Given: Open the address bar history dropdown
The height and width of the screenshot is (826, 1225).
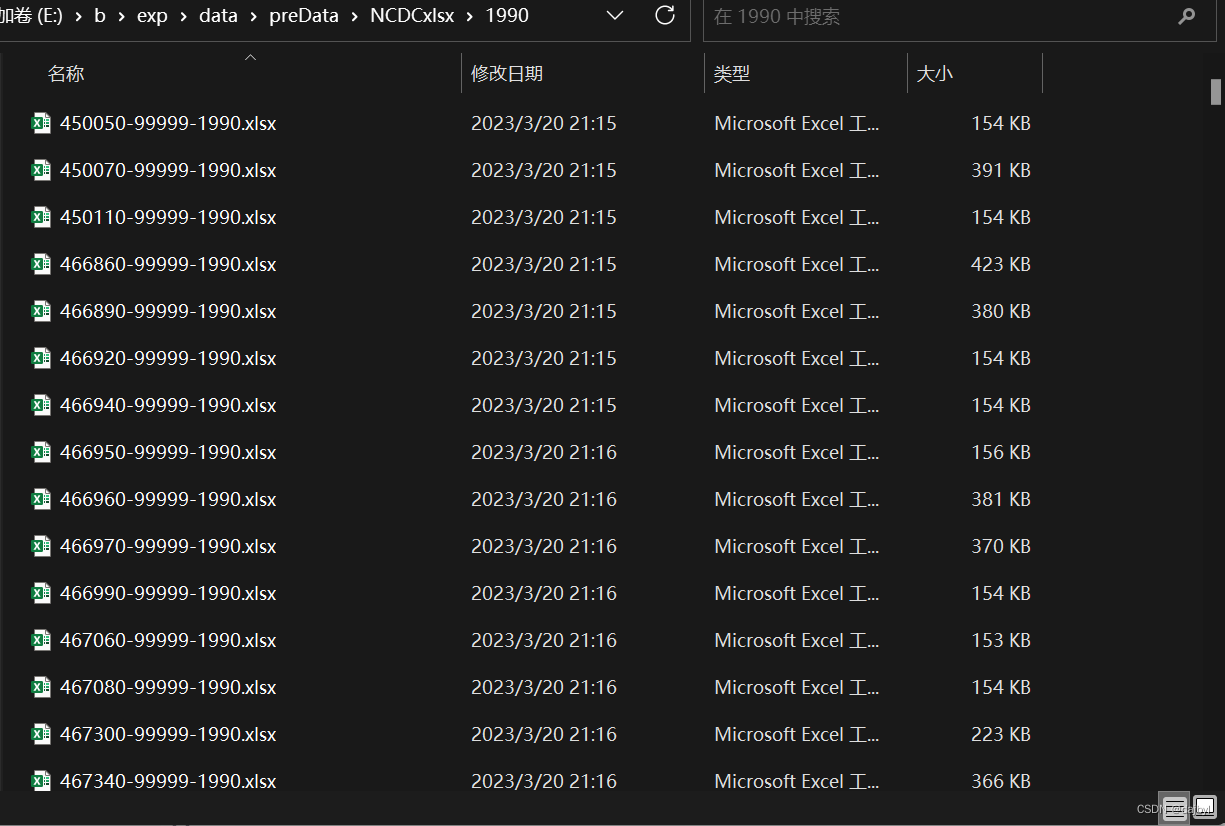Looking at the screenshot, I should click(615, 15).
